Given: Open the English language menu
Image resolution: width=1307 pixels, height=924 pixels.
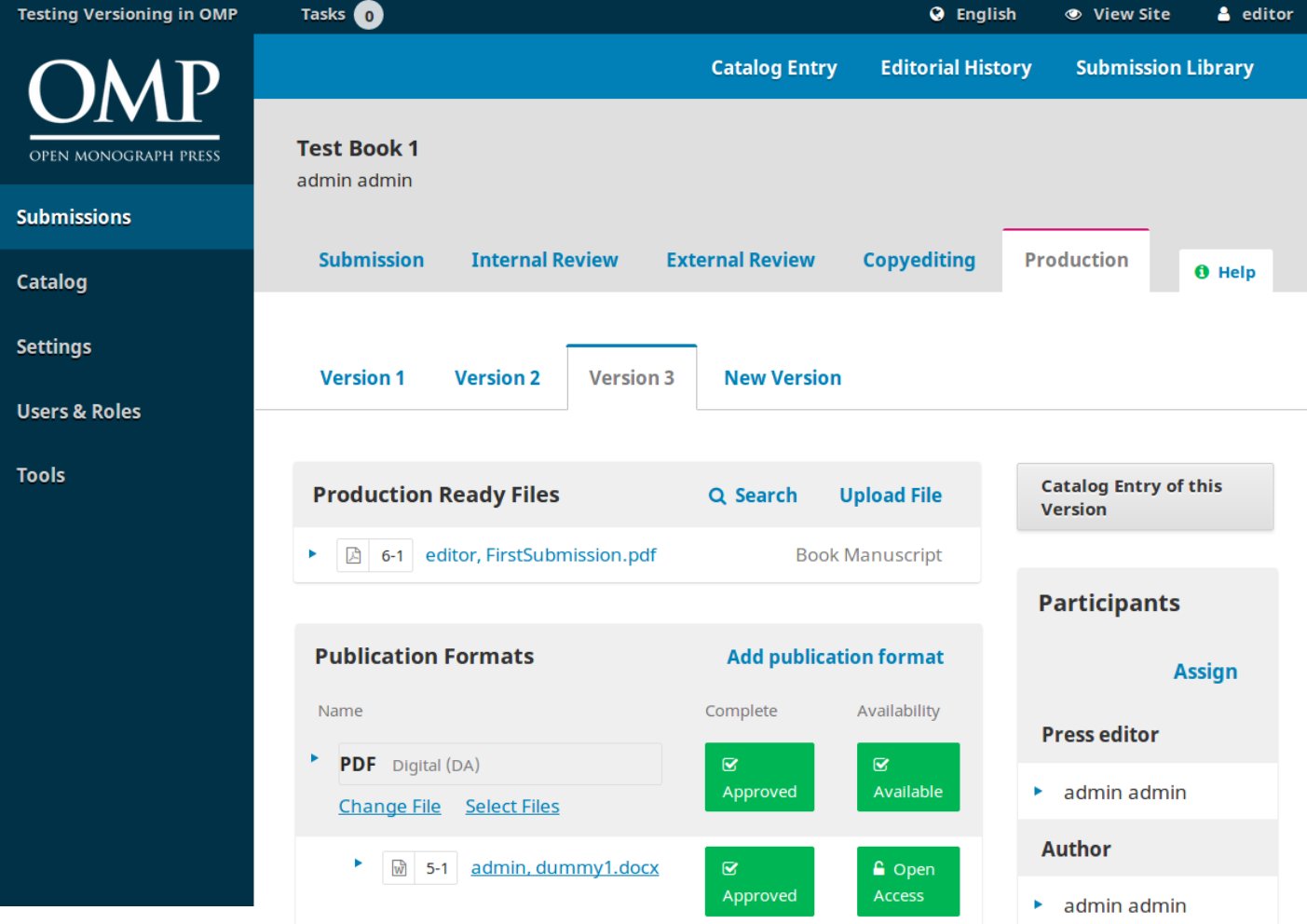Looking at the screenshot, I should click(973, 14).
